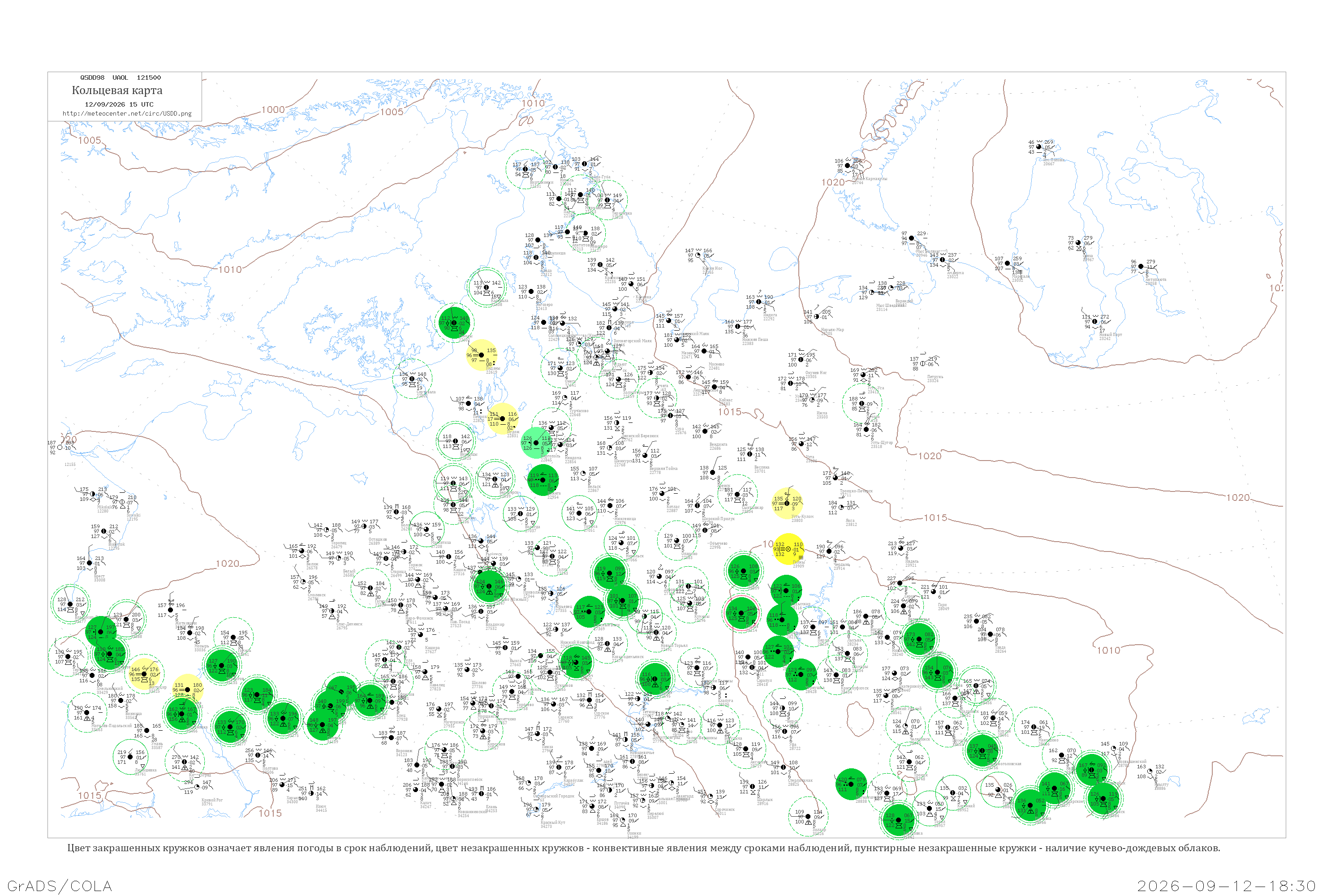
Task: Select the pale yellow Усть-Кулом station marker
Action: click(x=787, y=504)
